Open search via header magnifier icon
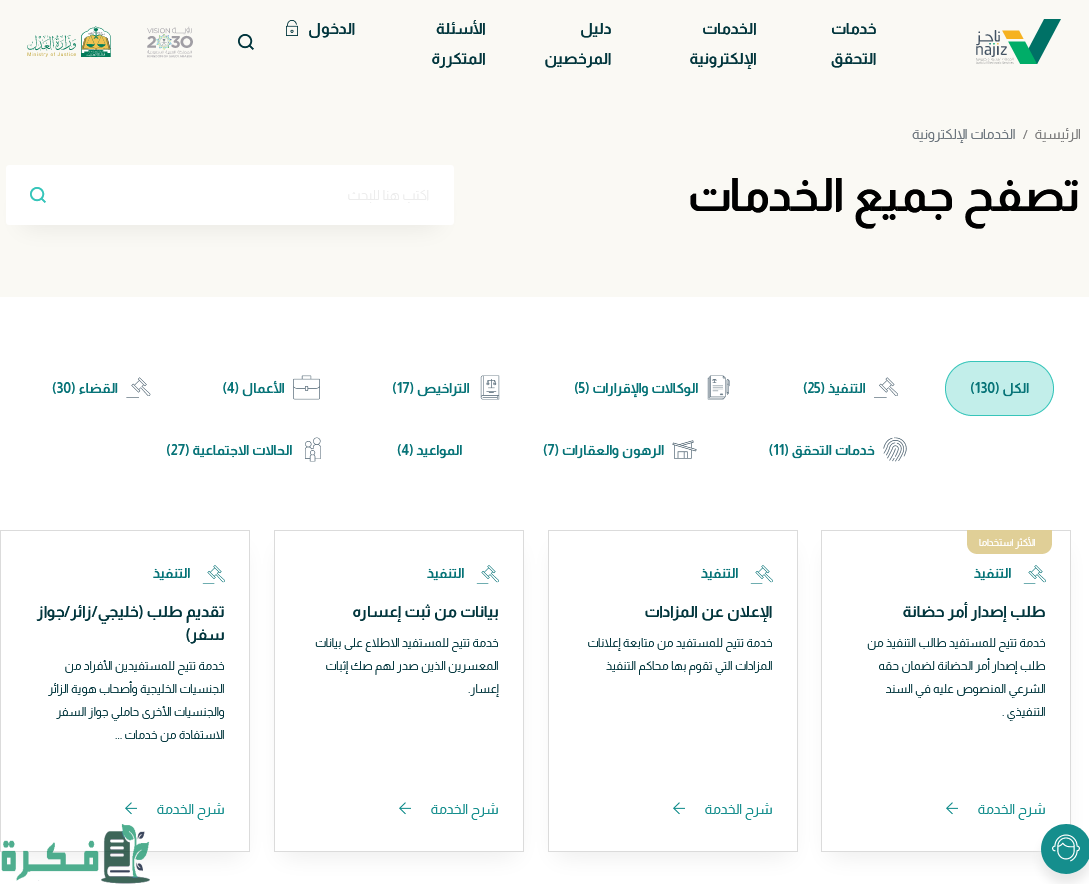Viewport: 1089px width, 884px height. pos(245,42)
